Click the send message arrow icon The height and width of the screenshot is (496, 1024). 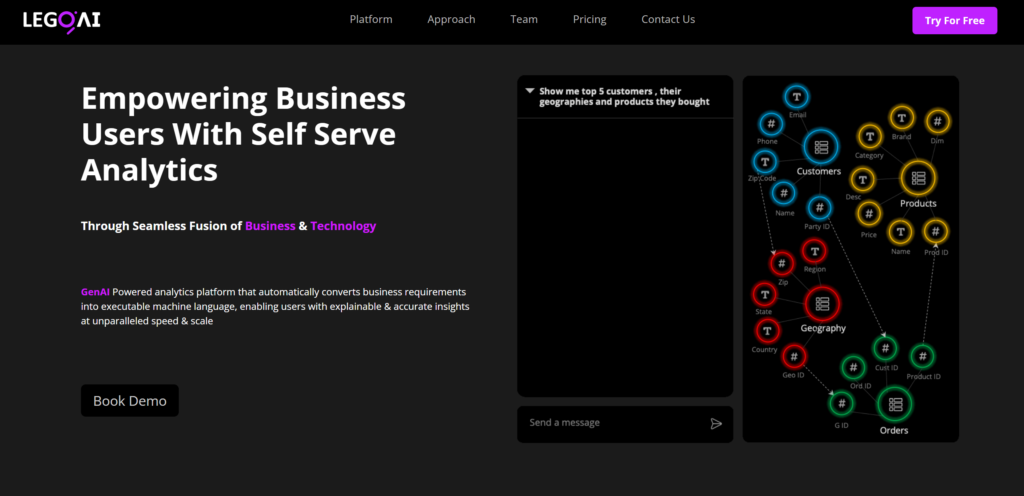tap(716, 423)
